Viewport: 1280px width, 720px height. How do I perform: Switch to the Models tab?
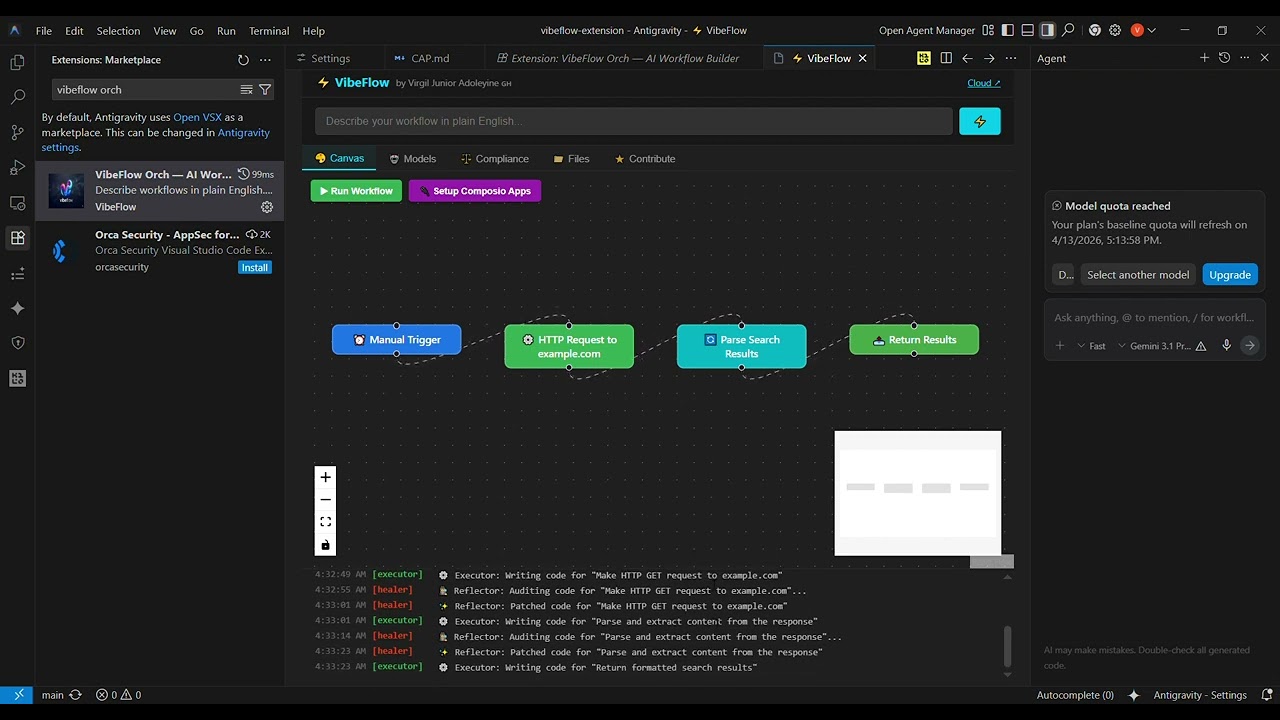pyautogui.click(x=412, y=159)
